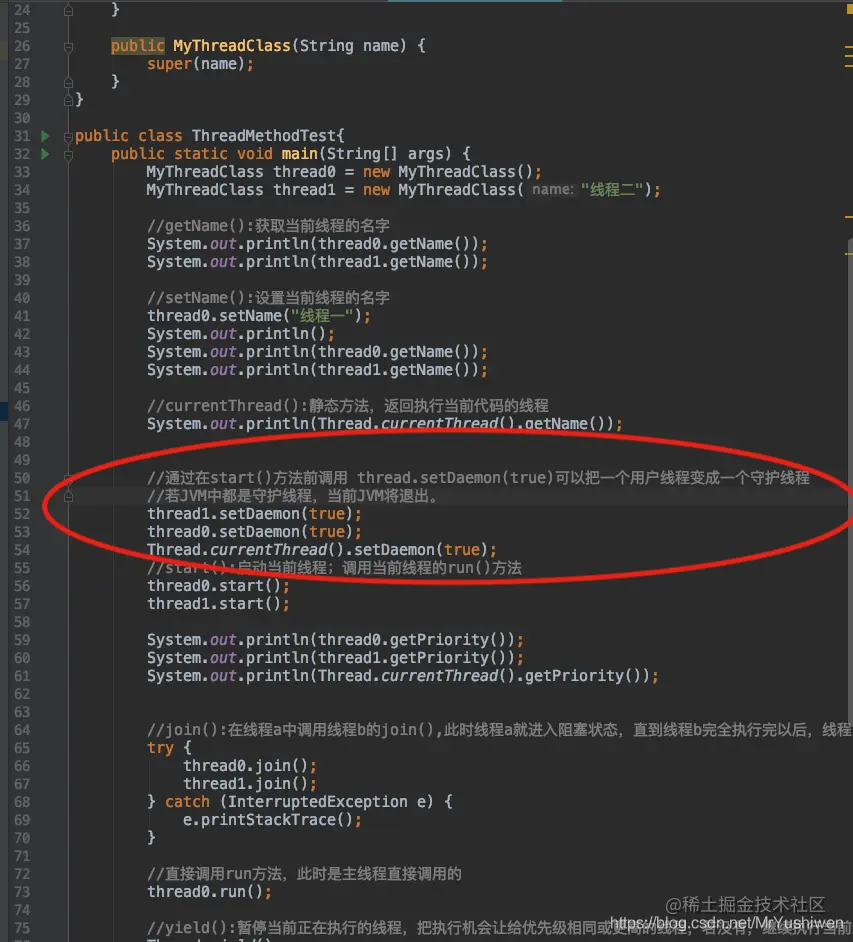
Task: Click thread1.join() statement
Action: tap(249, 784)
